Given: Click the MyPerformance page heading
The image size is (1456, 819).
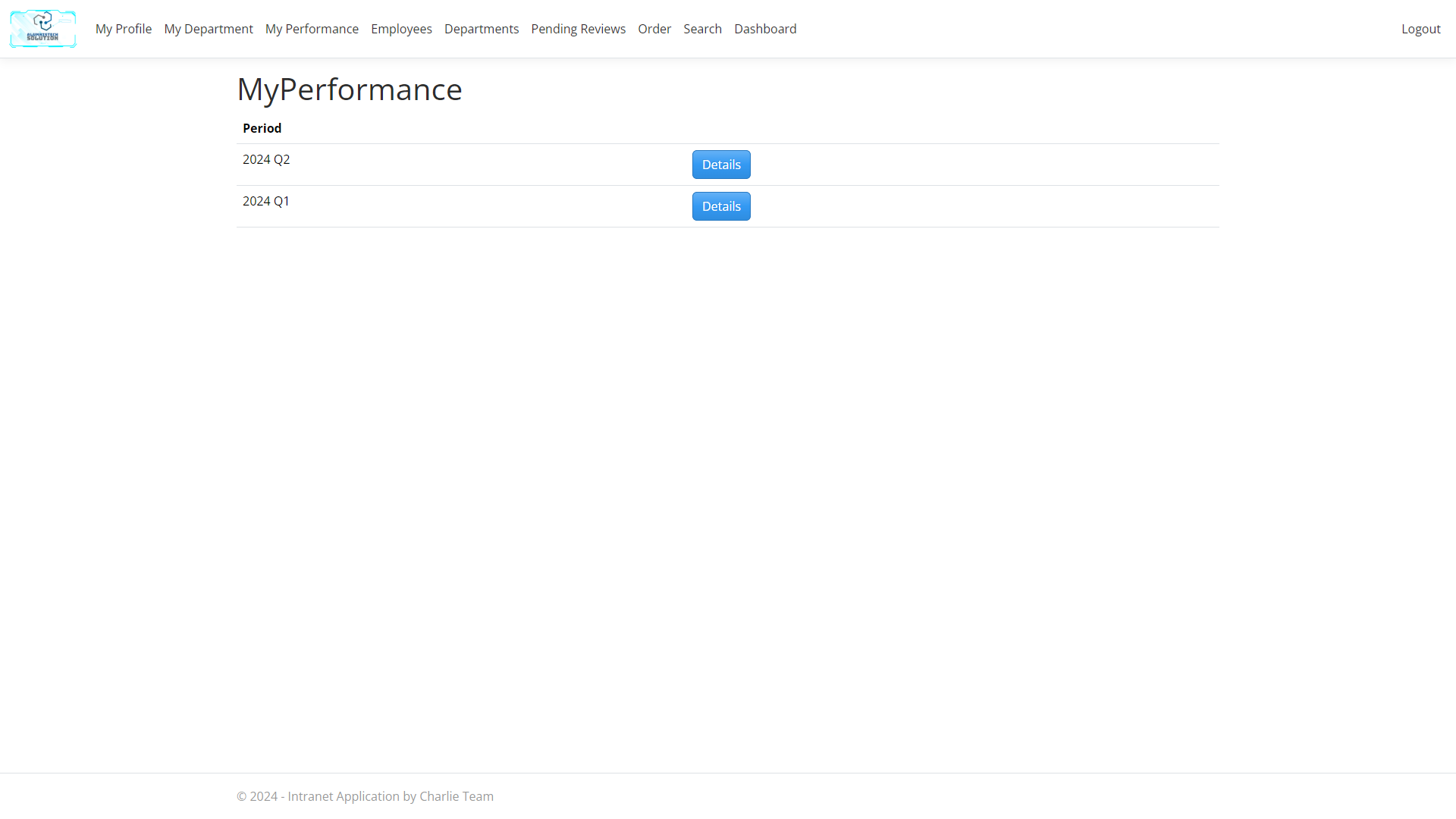Looking at the screenshot, I should point(350,89).
